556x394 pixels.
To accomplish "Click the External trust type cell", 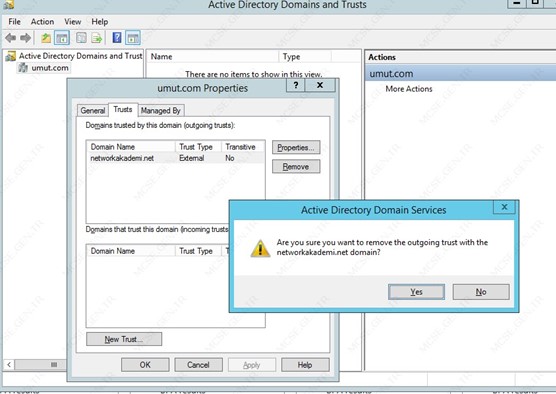I will click(191, 158).
